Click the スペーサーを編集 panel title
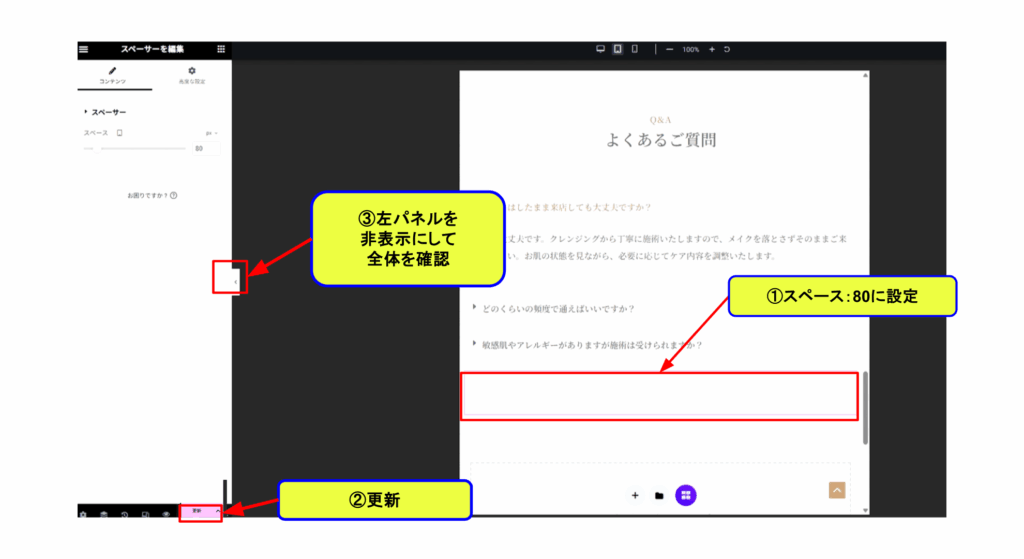The image size is (1024, 559). tap(152, 49)
